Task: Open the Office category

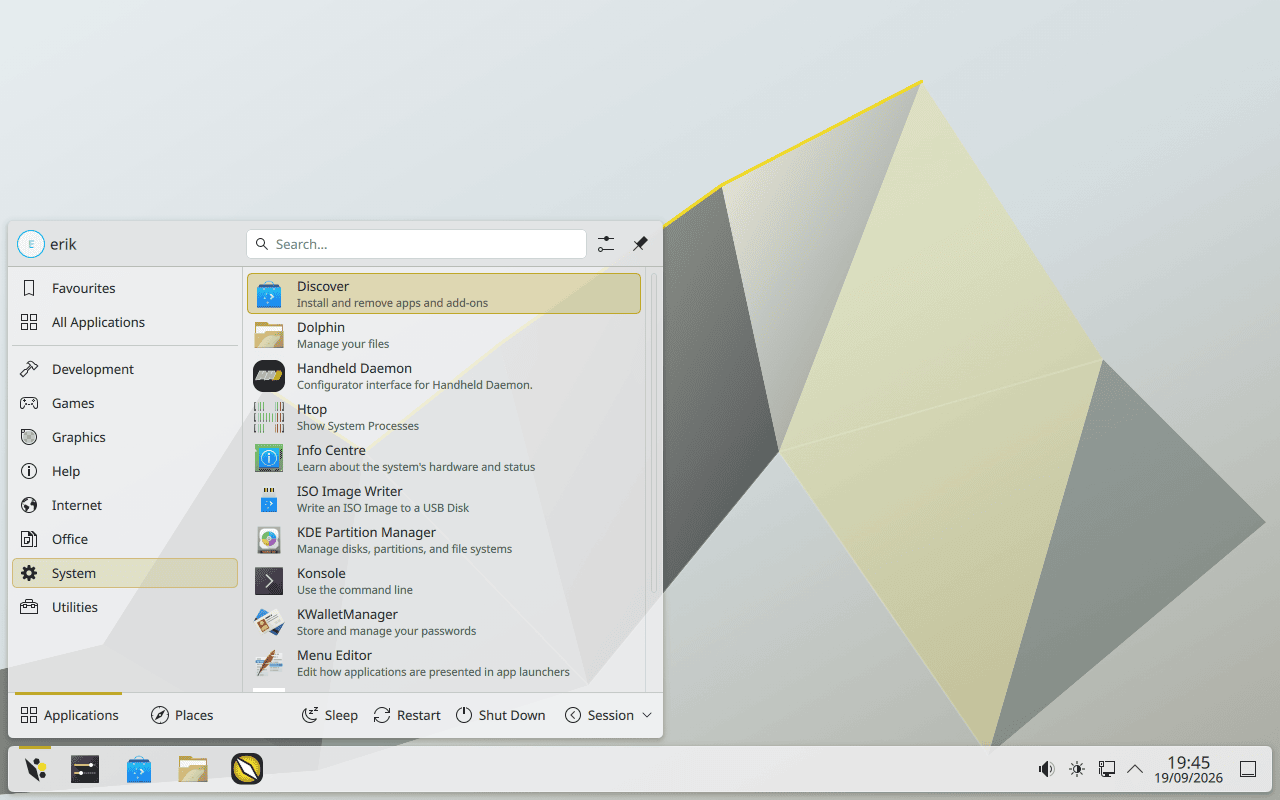Action: pyautogui.click(x=125, y=539)
